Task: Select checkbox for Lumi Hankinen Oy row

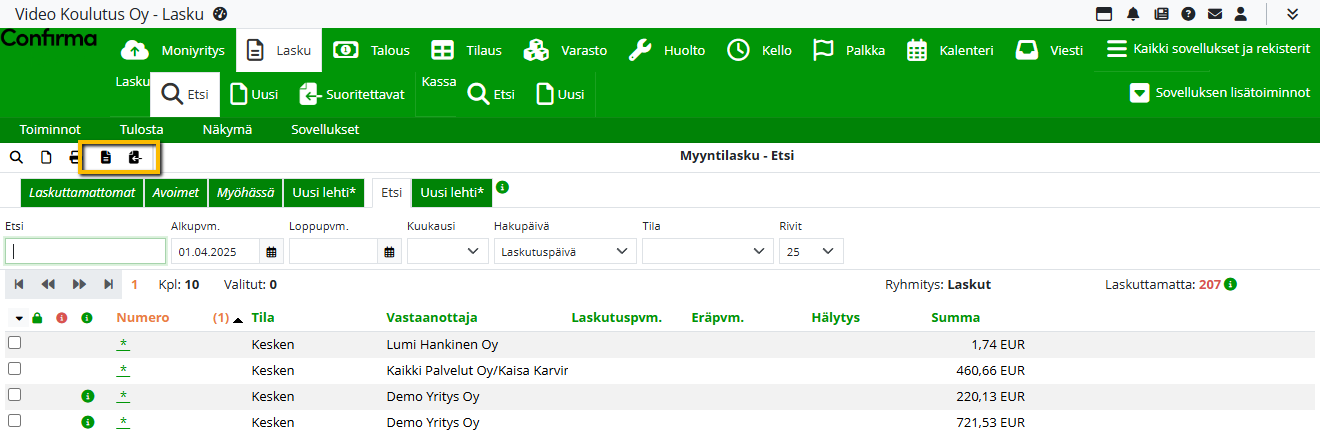Action: (14, 343)
